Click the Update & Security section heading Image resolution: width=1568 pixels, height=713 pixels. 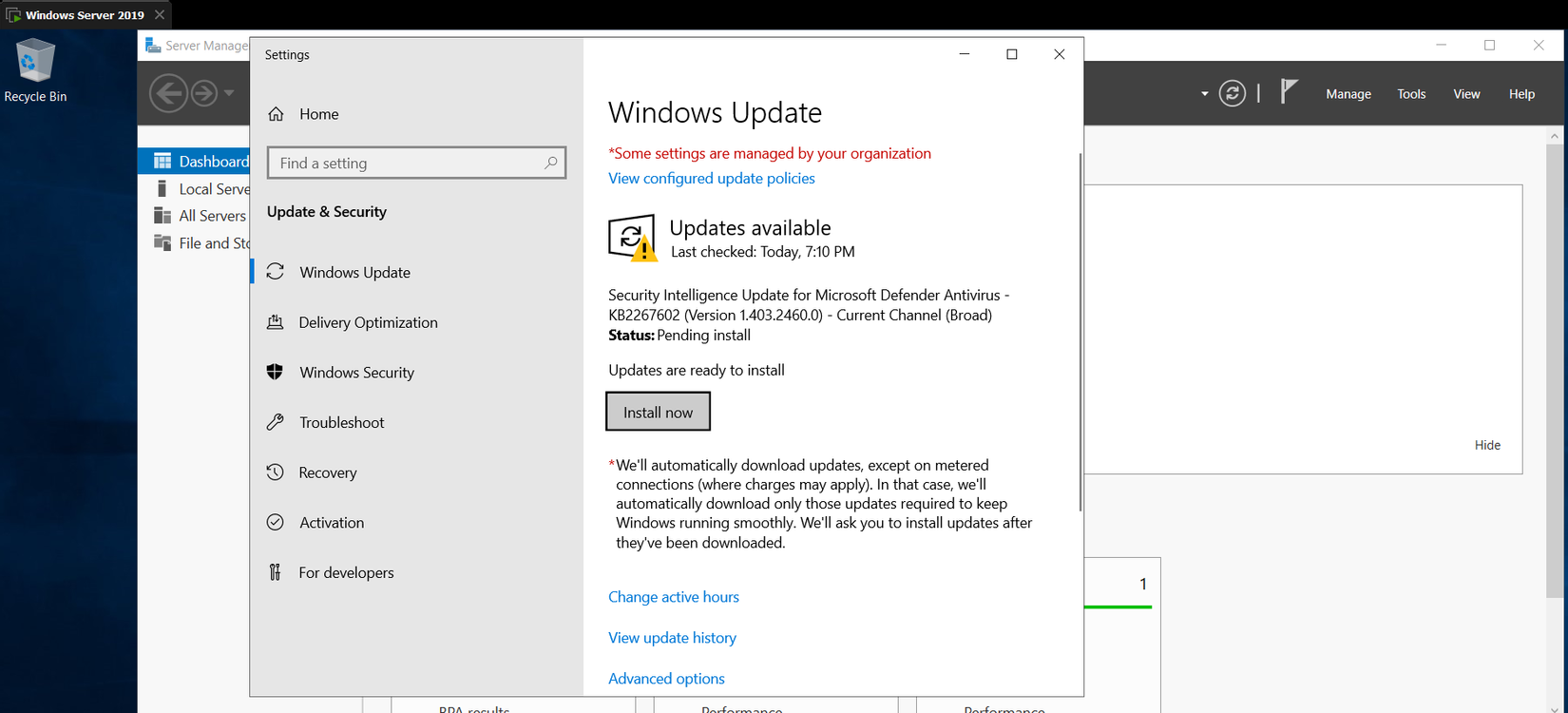[327, 212]
